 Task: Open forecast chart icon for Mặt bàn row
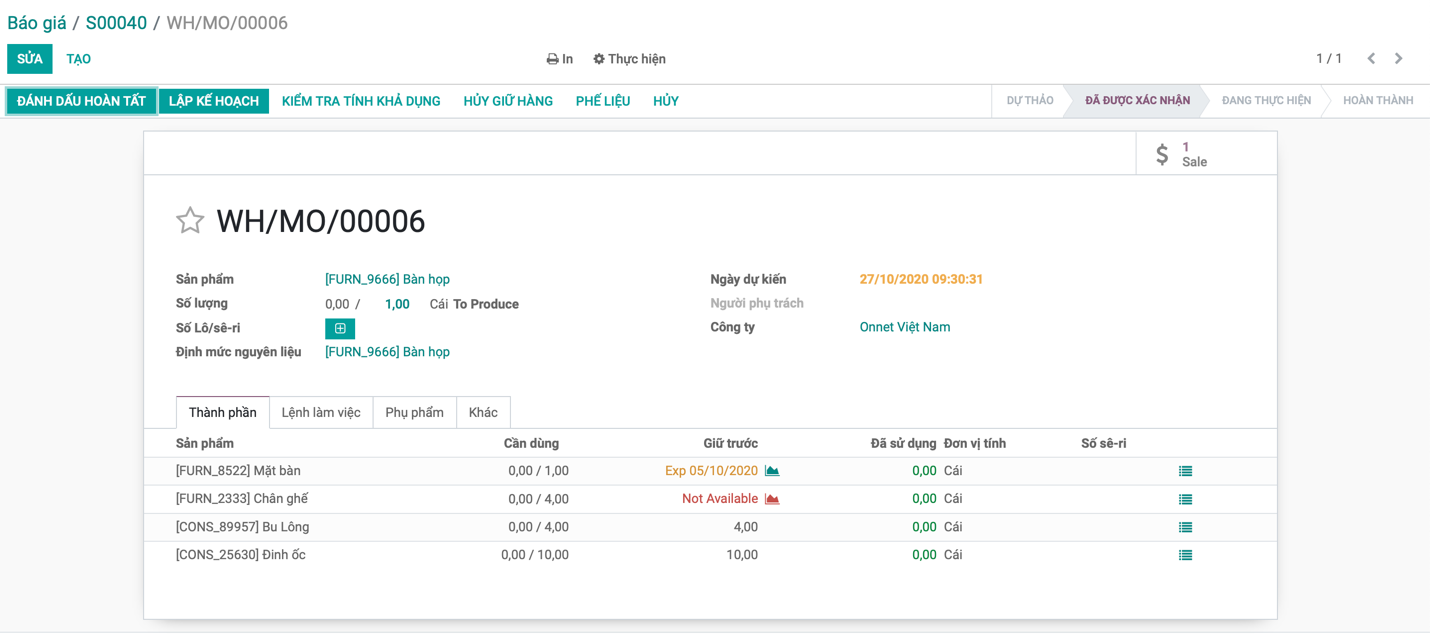[772, 471]
